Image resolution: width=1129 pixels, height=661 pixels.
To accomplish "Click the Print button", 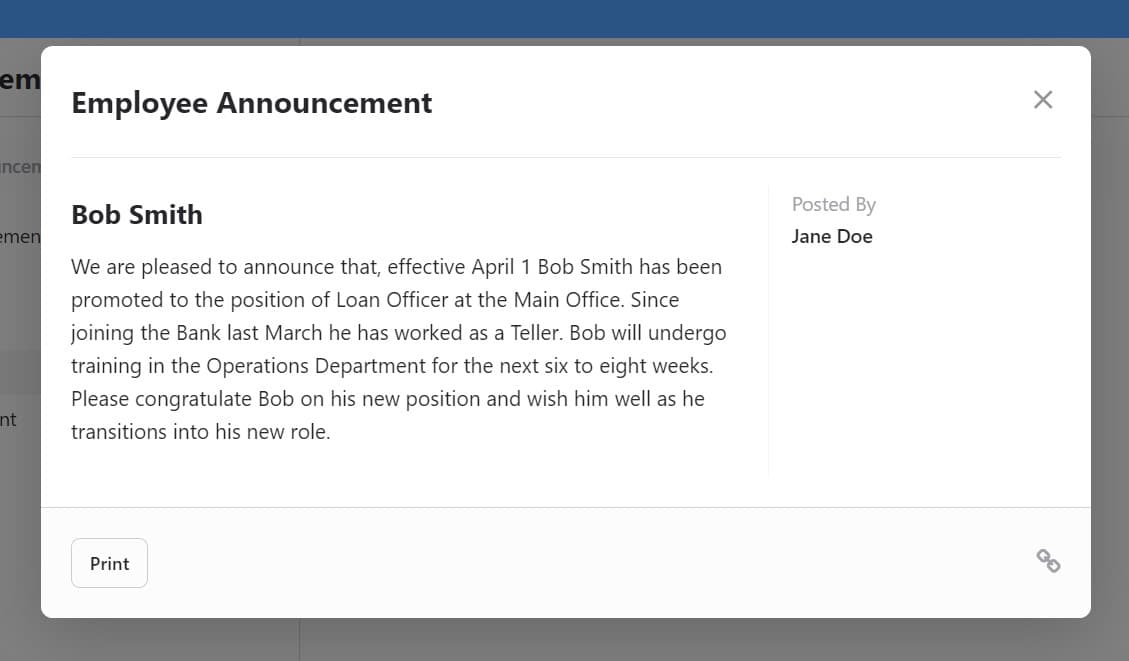I will (109, 563).
